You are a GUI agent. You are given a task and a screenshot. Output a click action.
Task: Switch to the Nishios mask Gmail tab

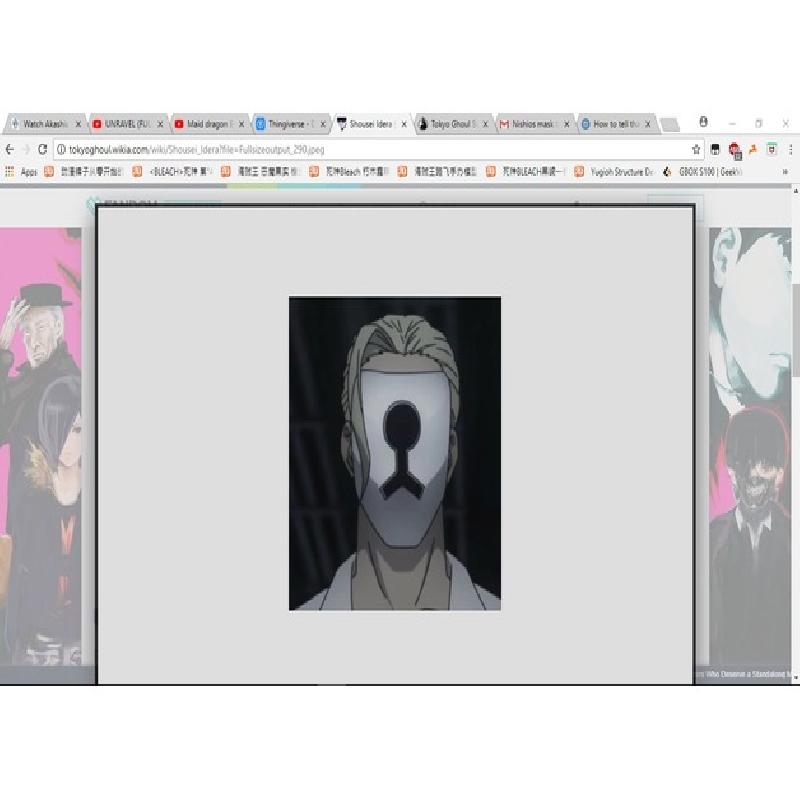pyautogui.click(x=534, y=124)
